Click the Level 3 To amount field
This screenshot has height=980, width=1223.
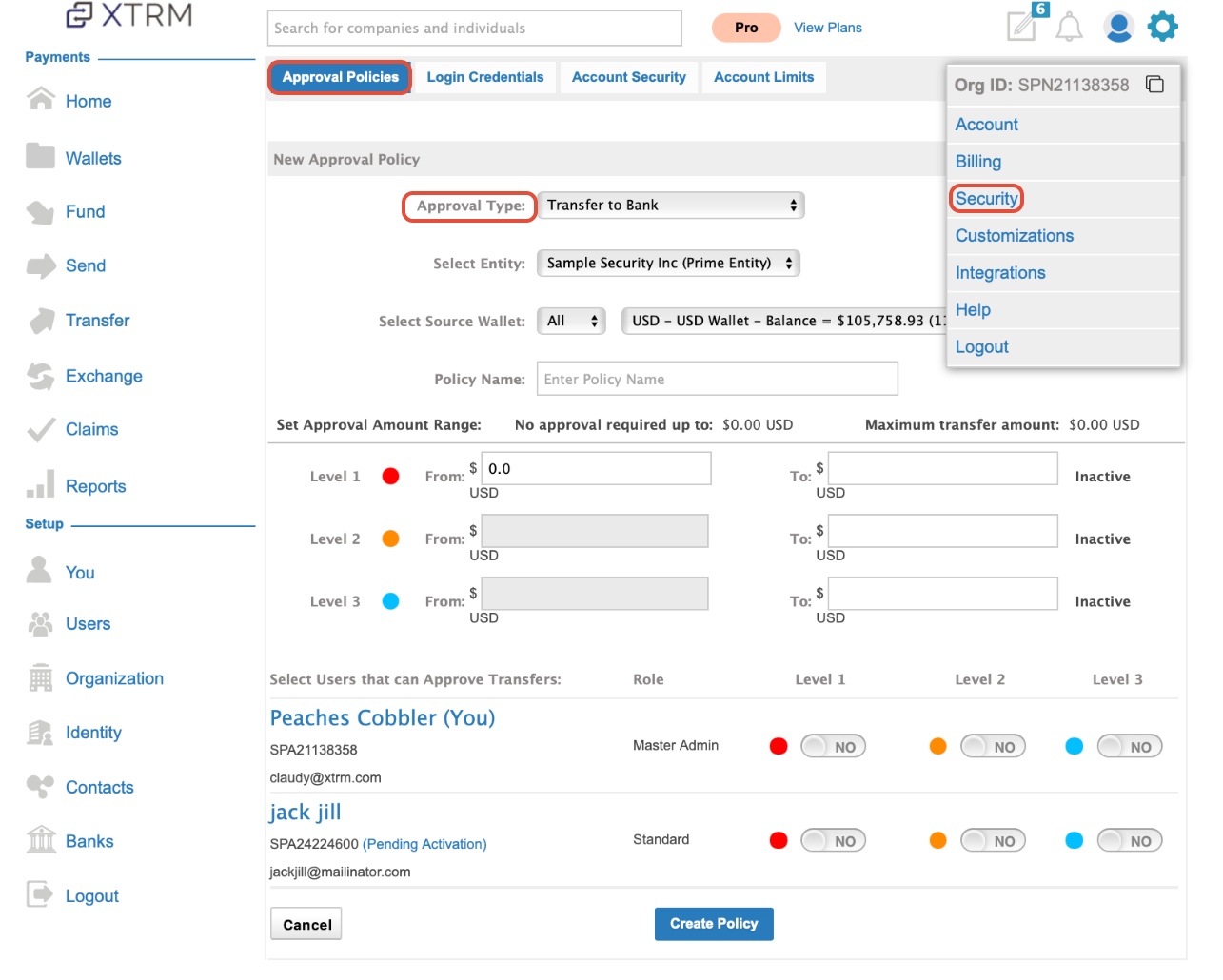point(943,594)
